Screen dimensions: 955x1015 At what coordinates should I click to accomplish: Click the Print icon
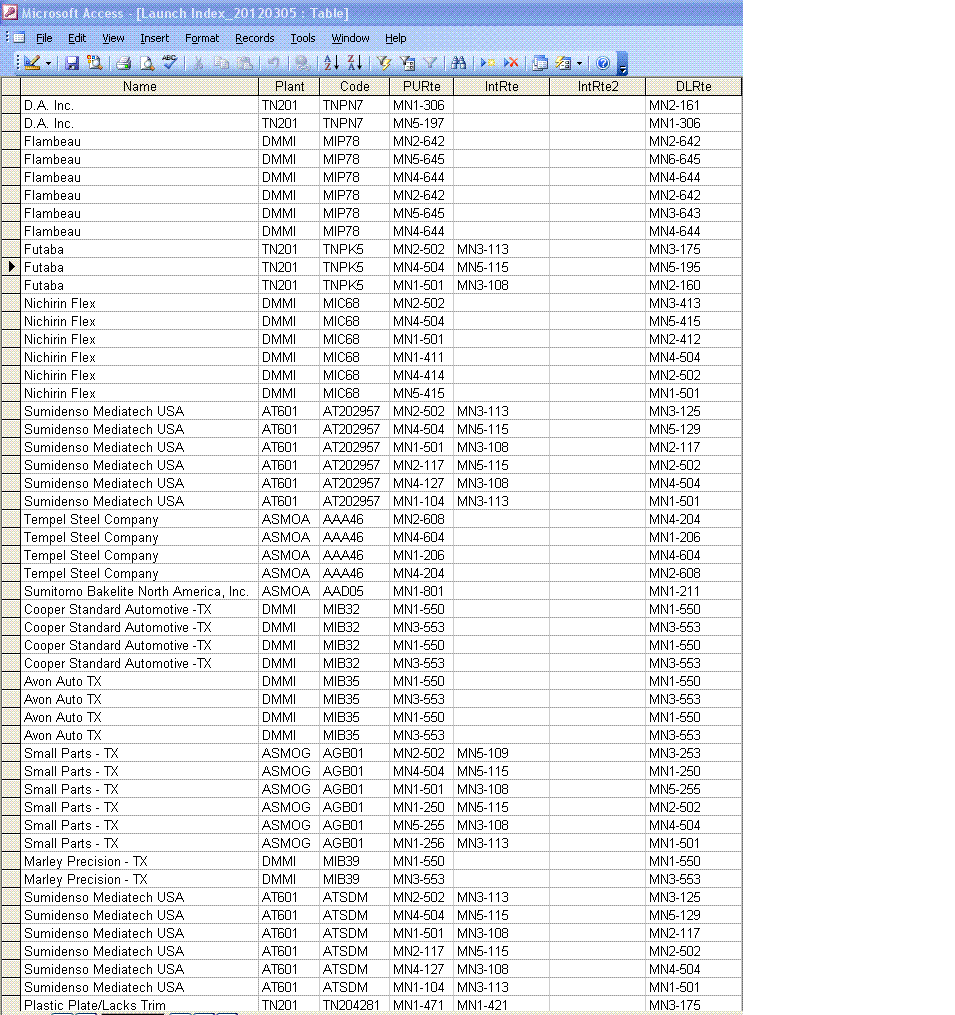[123, 63]
